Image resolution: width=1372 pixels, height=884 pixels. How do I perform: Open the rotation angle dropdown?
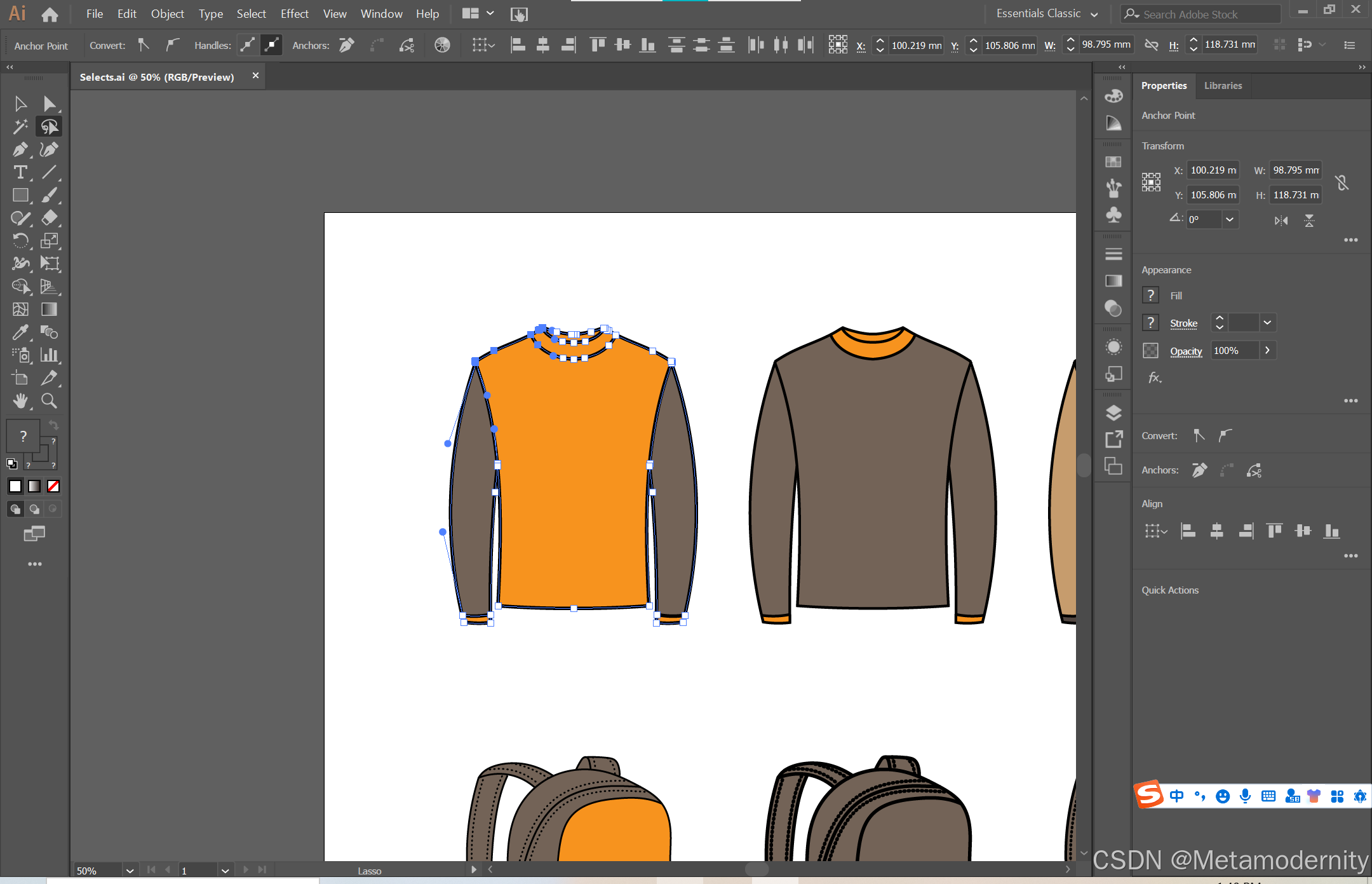1230,219
